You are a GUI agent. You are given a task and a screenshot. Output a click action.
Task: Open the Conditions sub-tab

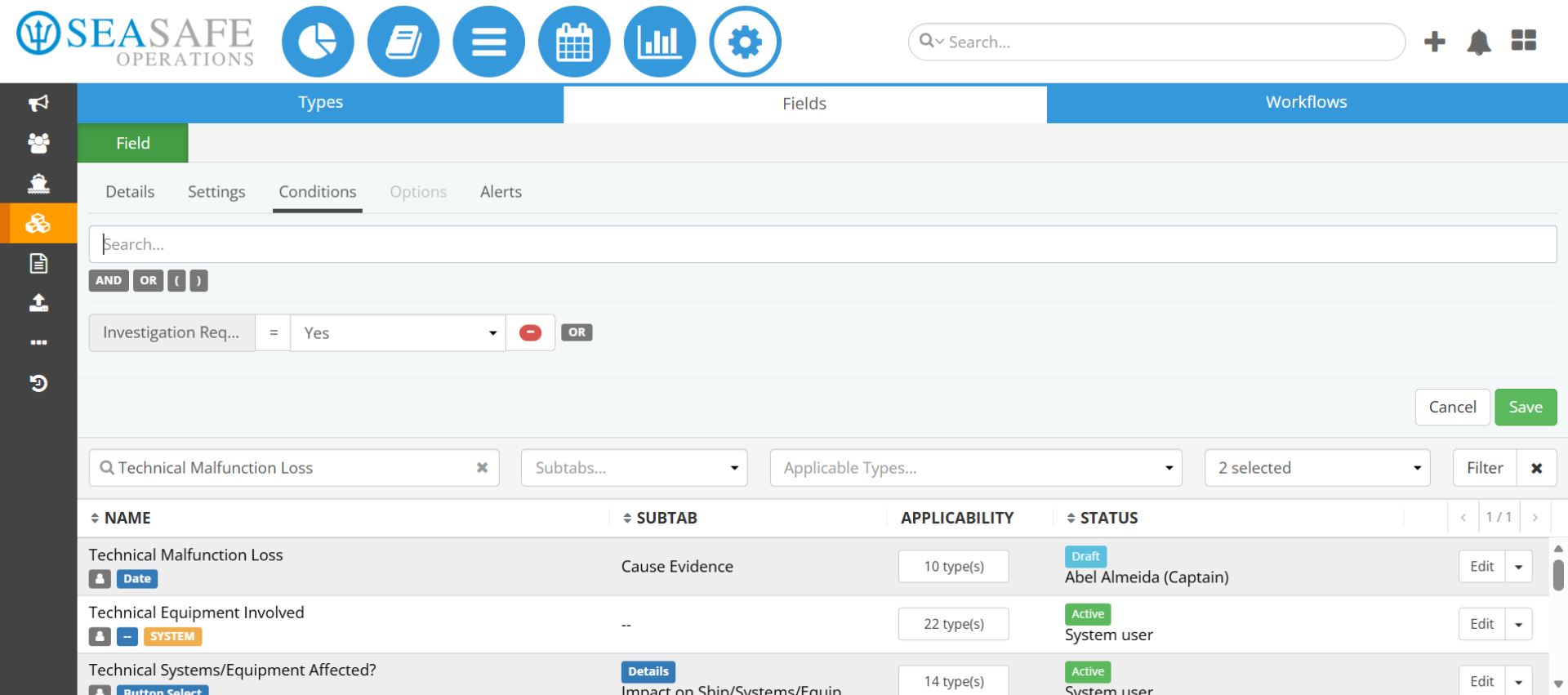tap(318, 192)
